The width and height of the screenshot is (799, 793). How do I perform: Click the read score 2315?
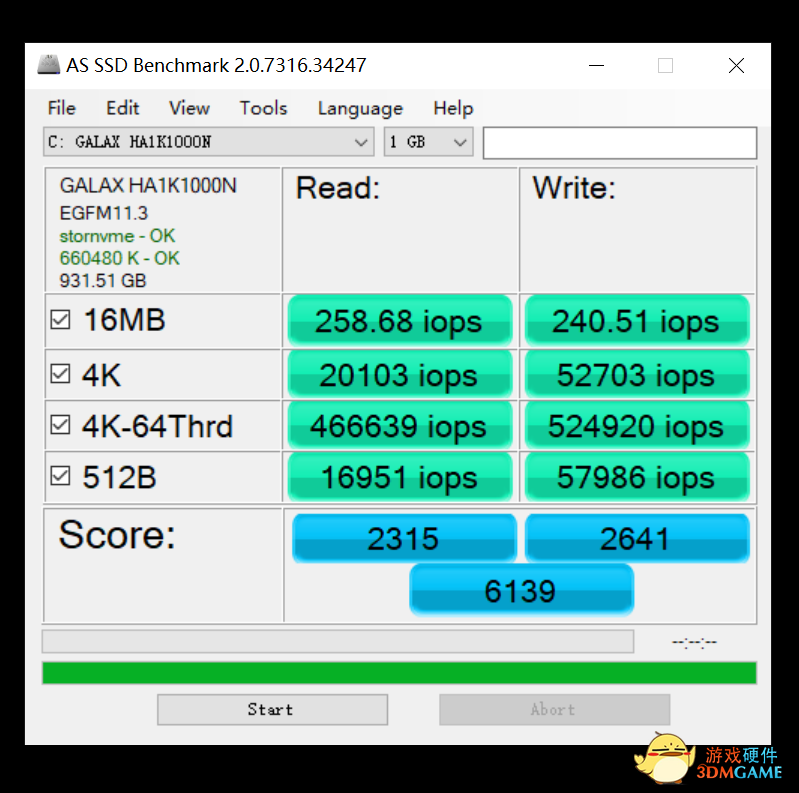pyautogui.click(x=404, y=538)
